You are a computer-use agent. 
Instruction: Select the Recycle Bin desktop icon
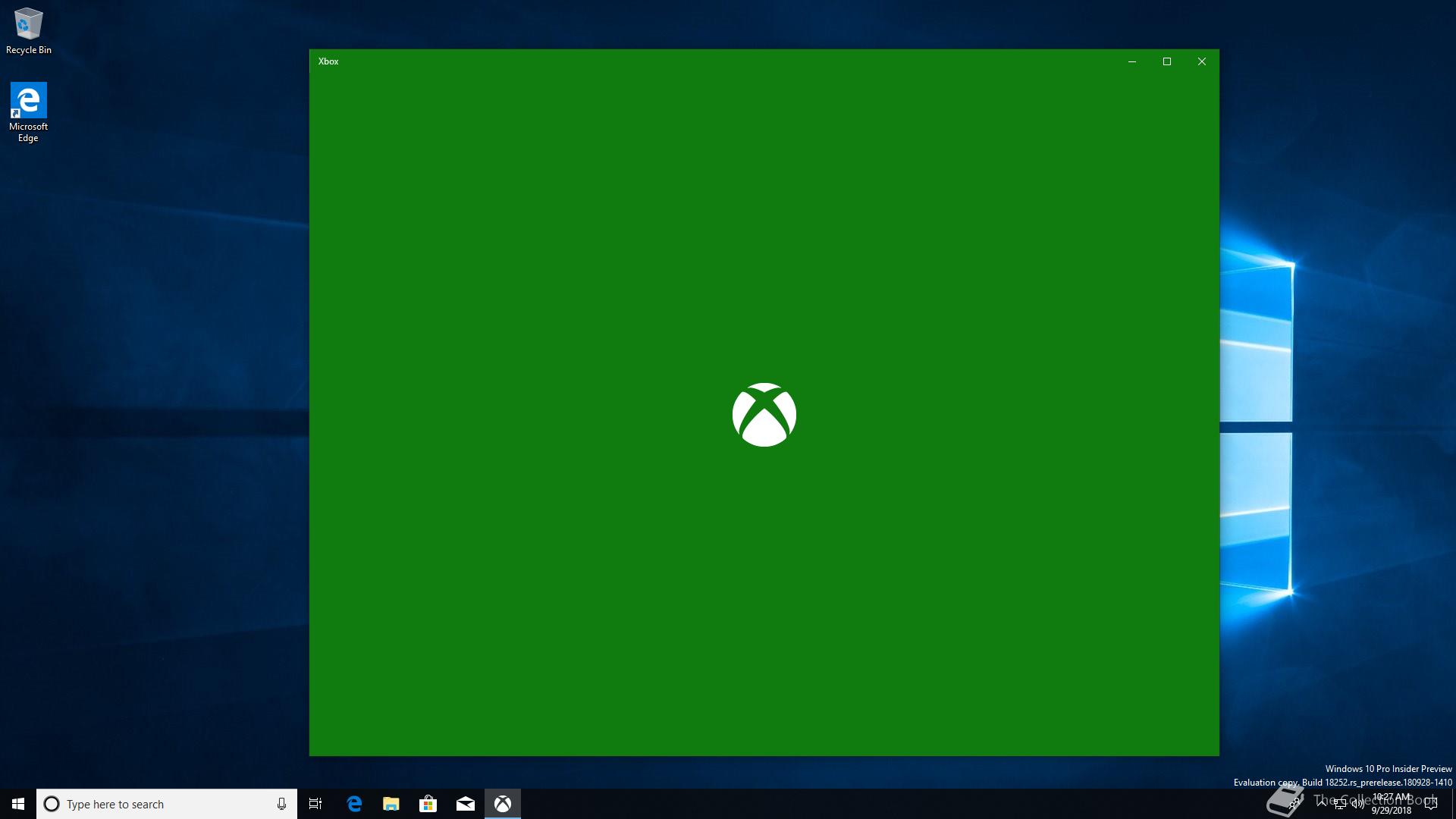pyautogui.click(x=29, y=30)
